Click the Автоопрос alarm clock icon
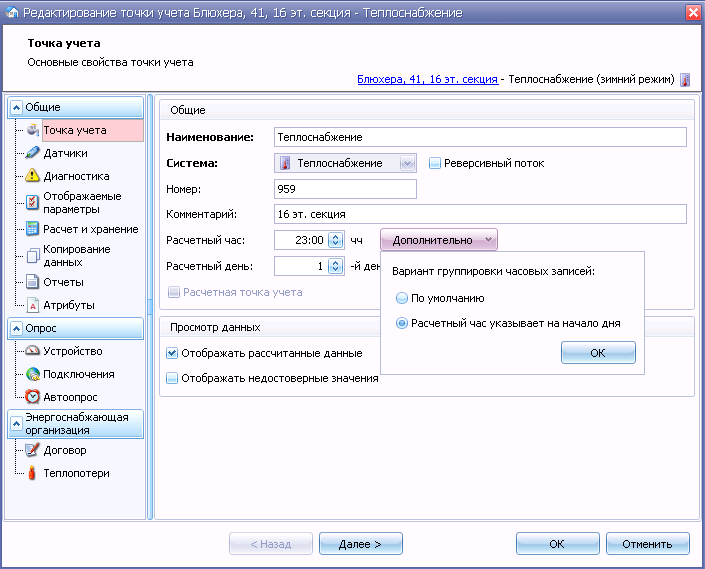705x569 pixels. coord(32,396)
